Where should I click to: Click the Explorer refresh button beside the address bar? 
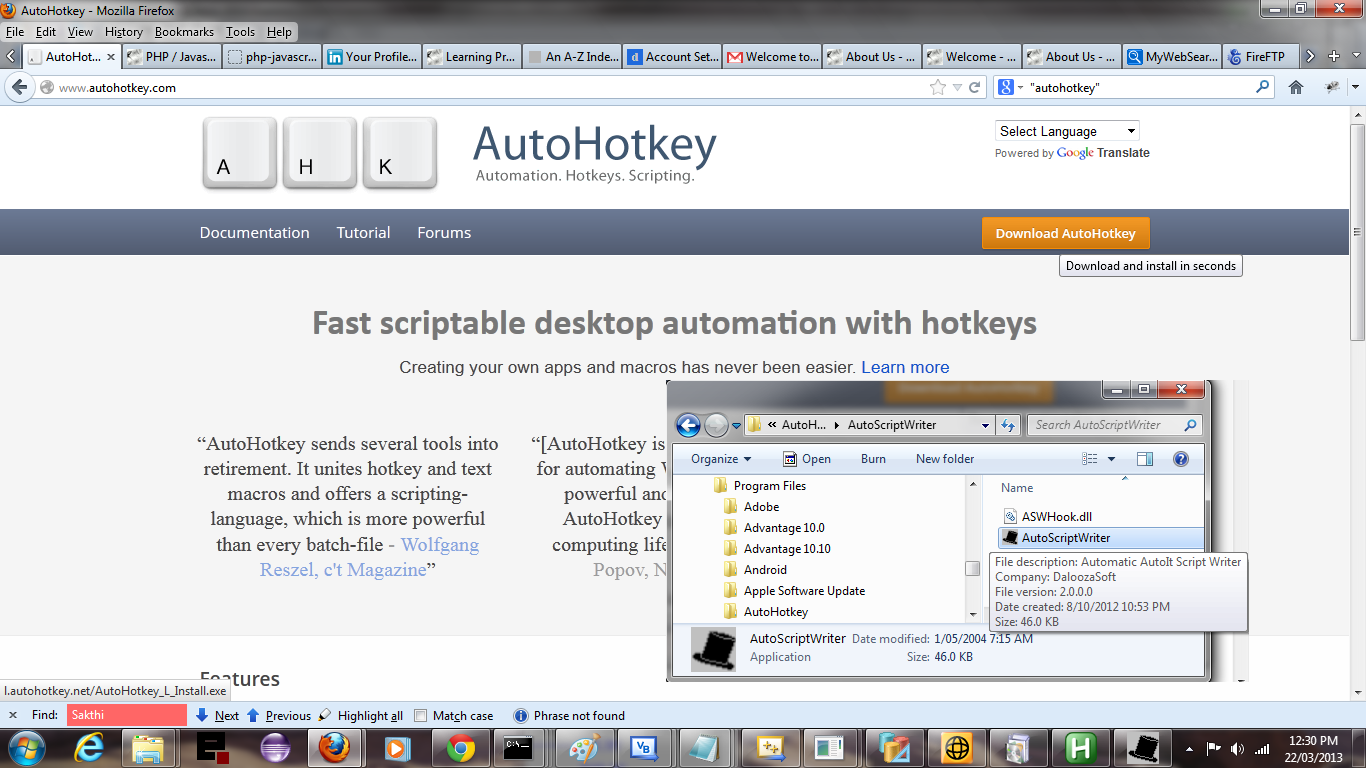pos(1008,425)
